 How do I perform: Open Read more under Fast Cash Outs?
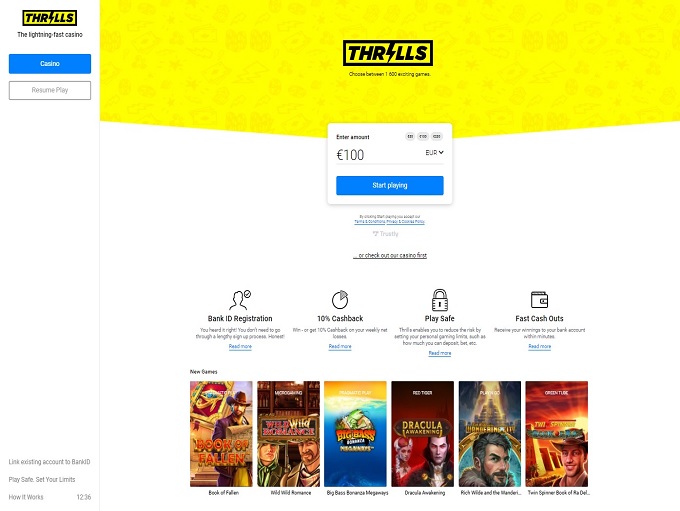539,347
